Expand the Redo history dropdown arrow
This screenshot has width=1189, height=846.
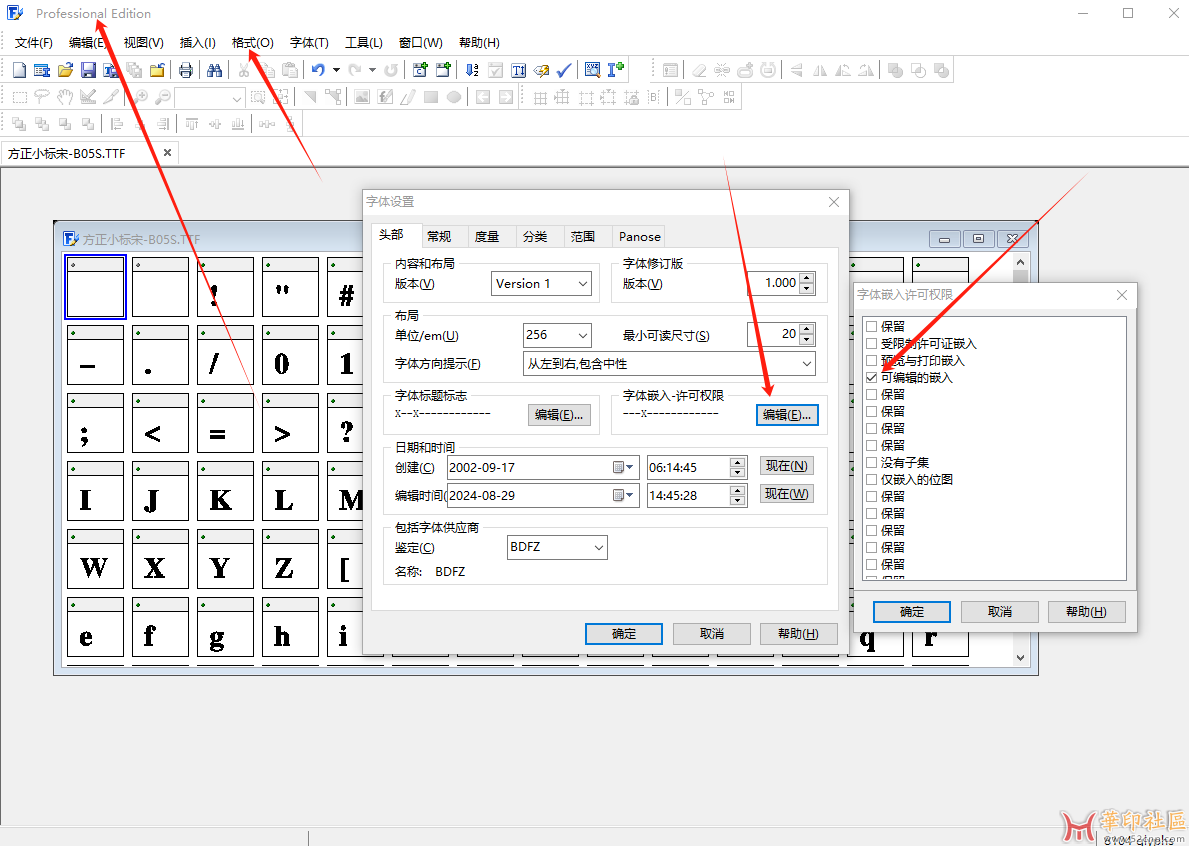372,70
